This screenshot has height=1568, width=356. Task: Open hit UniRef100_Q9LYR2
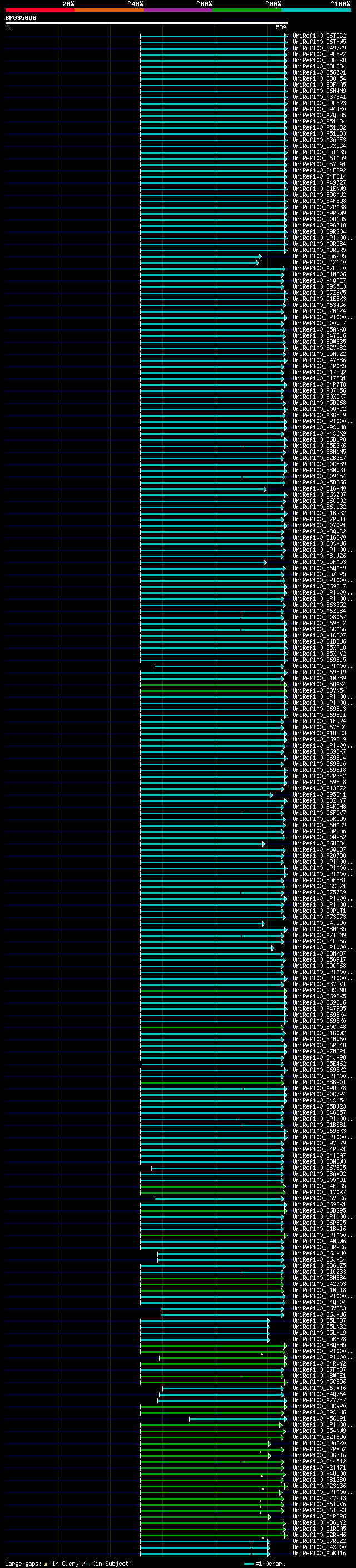coord(319,54)
